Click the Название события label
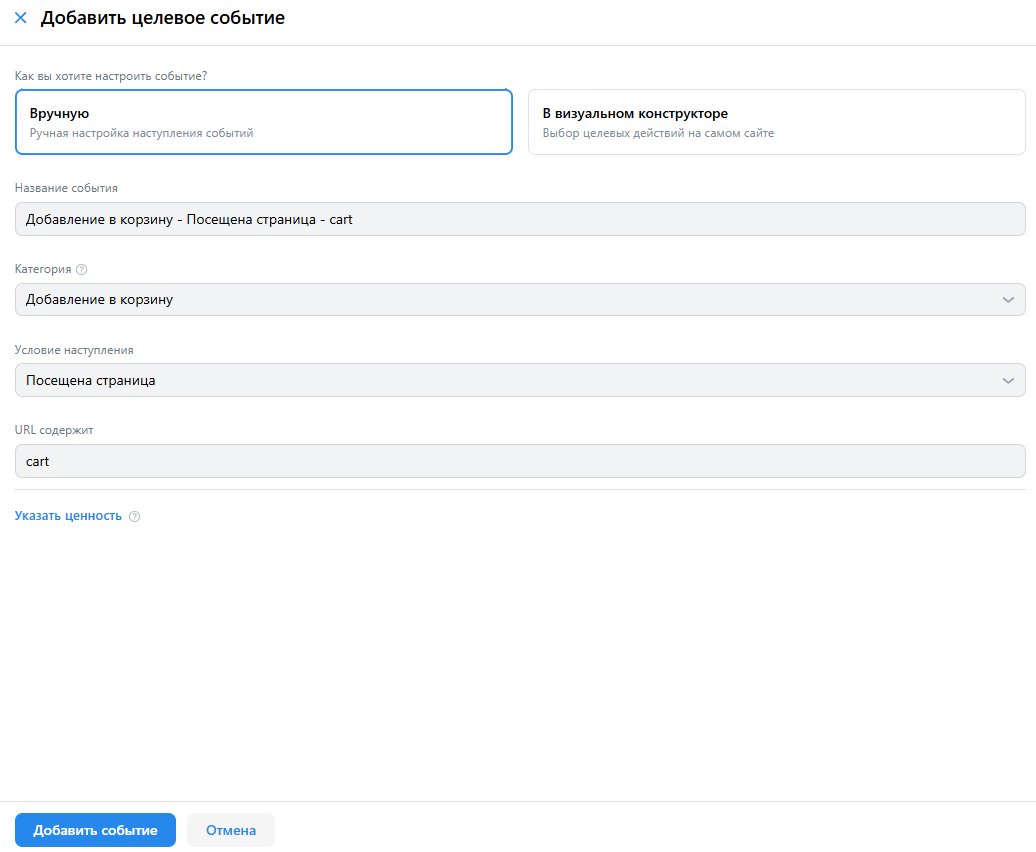The width and height of the screenshot is (1036, 852). (66, 188)
